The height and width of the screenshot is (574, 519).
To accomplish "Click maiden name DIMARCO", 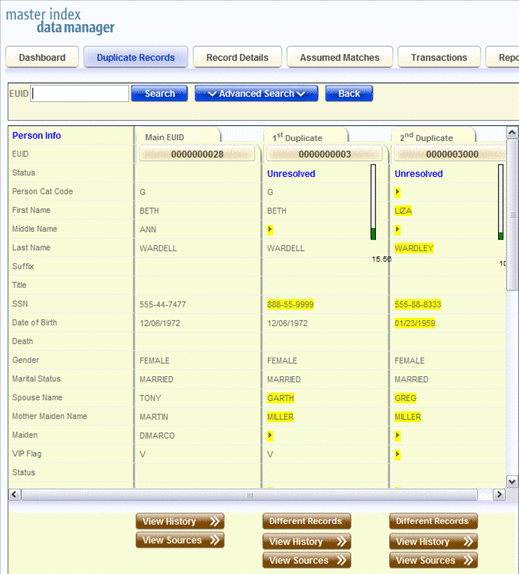I will click(157, 436).
